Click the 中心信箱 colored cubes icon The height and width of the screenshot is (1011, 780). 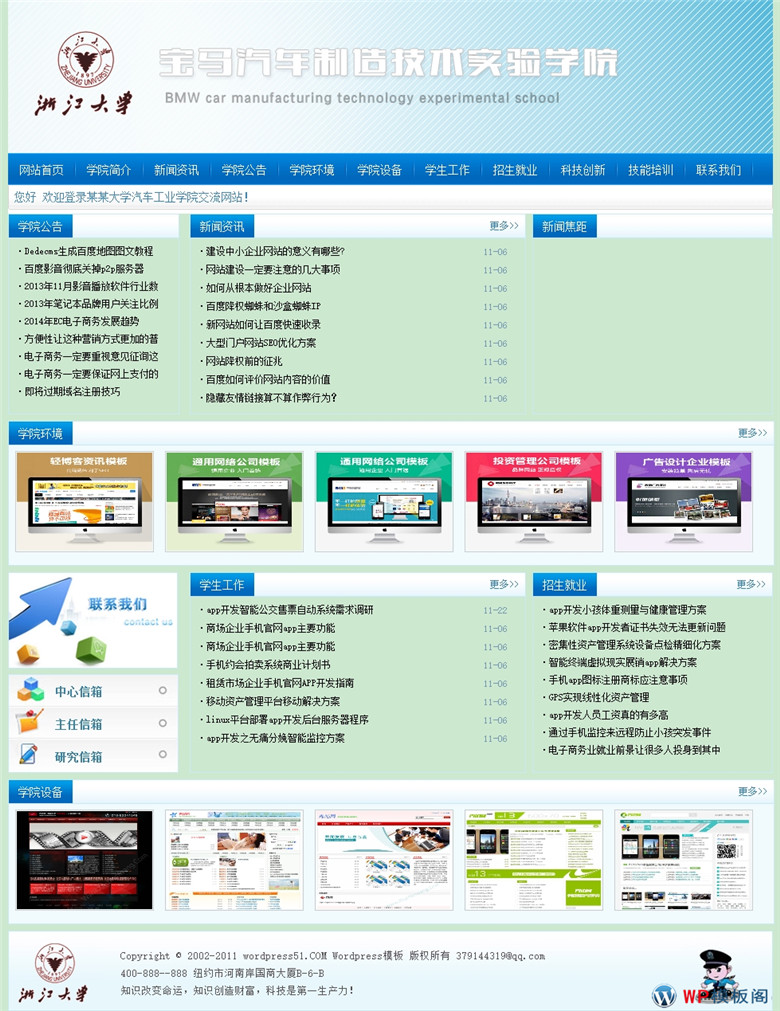(x=30, y=690)
